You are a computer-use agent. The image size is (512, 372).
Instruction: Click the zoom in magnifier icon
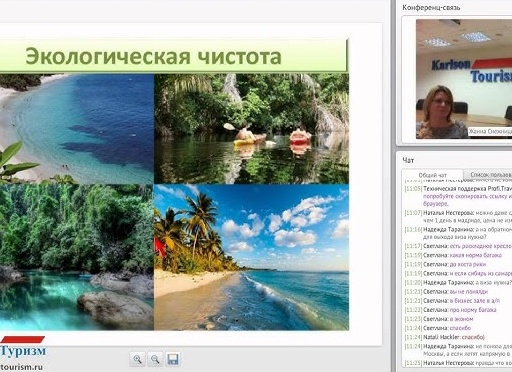[137, 359]
